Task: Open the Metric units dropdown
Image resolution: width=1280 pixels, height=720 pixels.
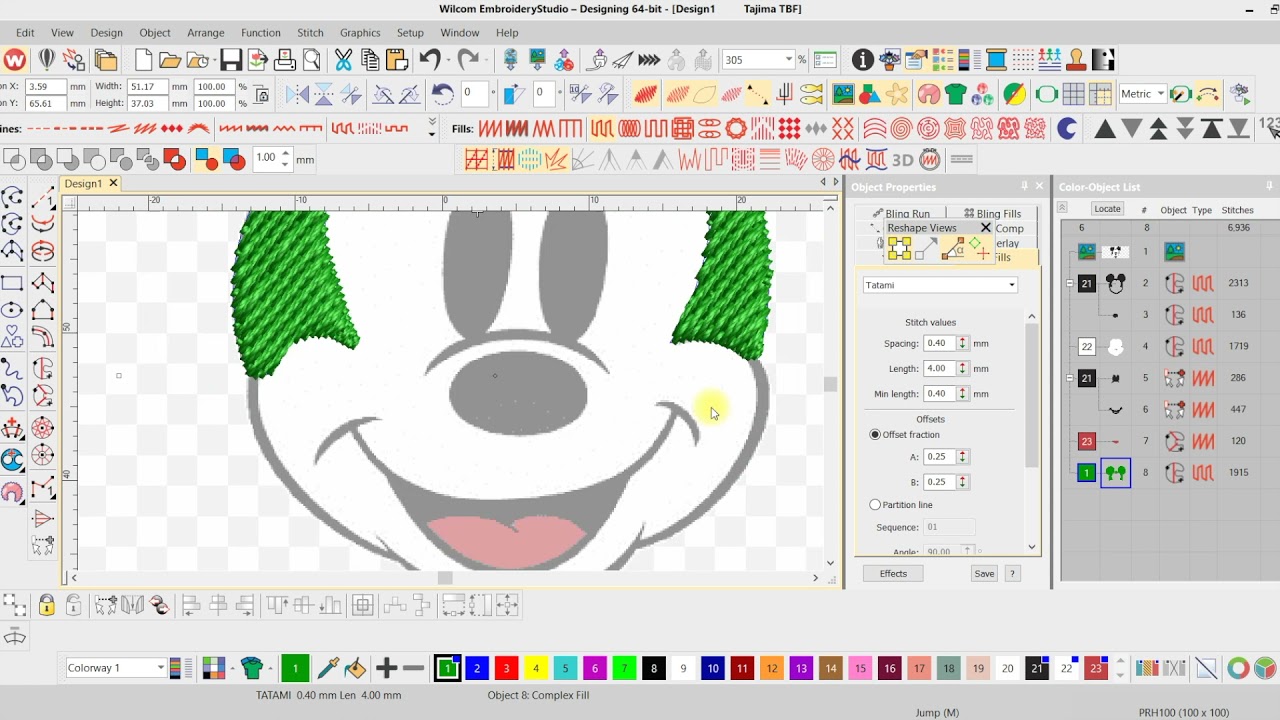Action: [x=1160, y=94]
